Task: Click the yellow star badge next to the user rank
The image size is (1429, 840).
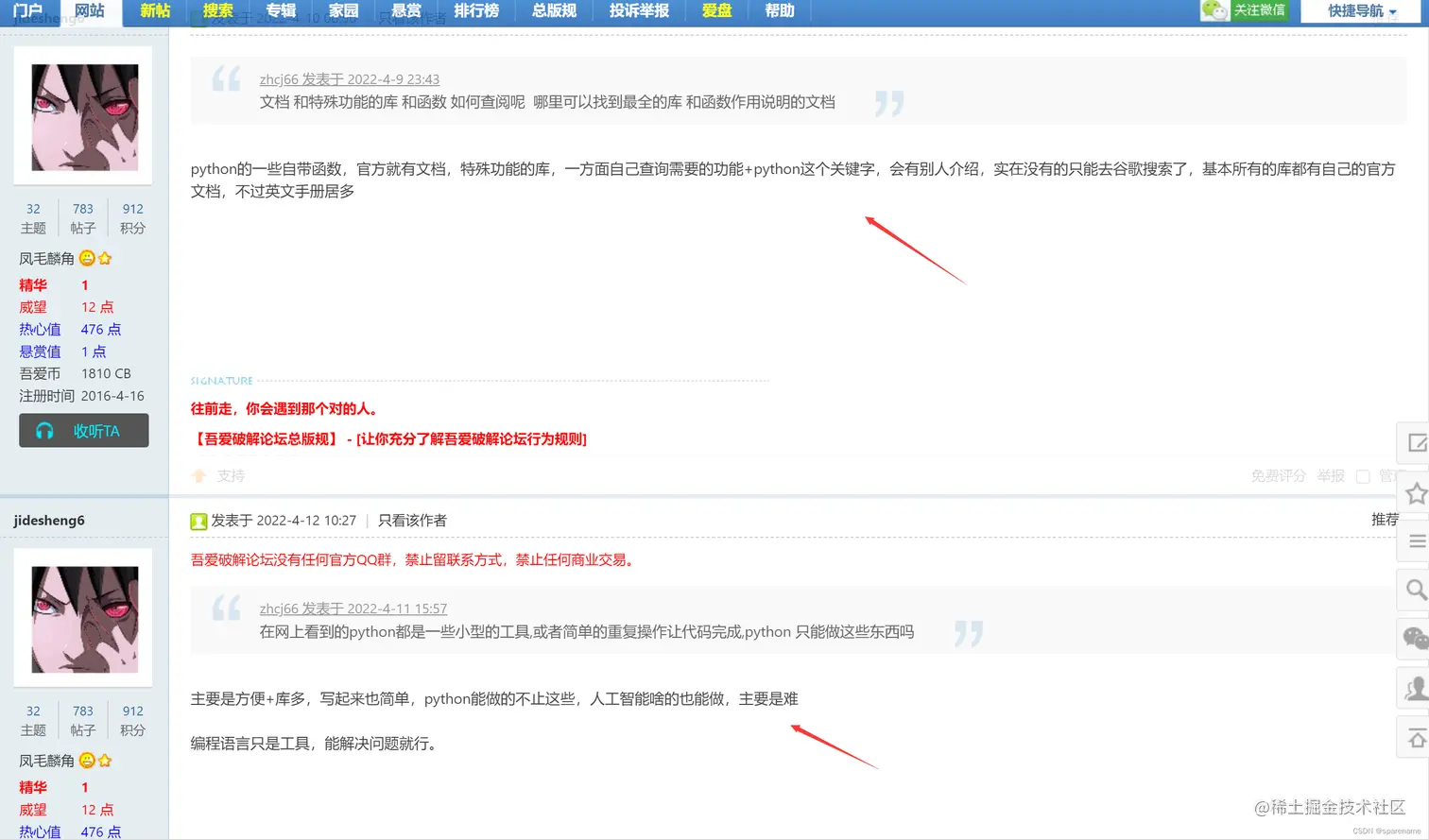Action: 102,257
